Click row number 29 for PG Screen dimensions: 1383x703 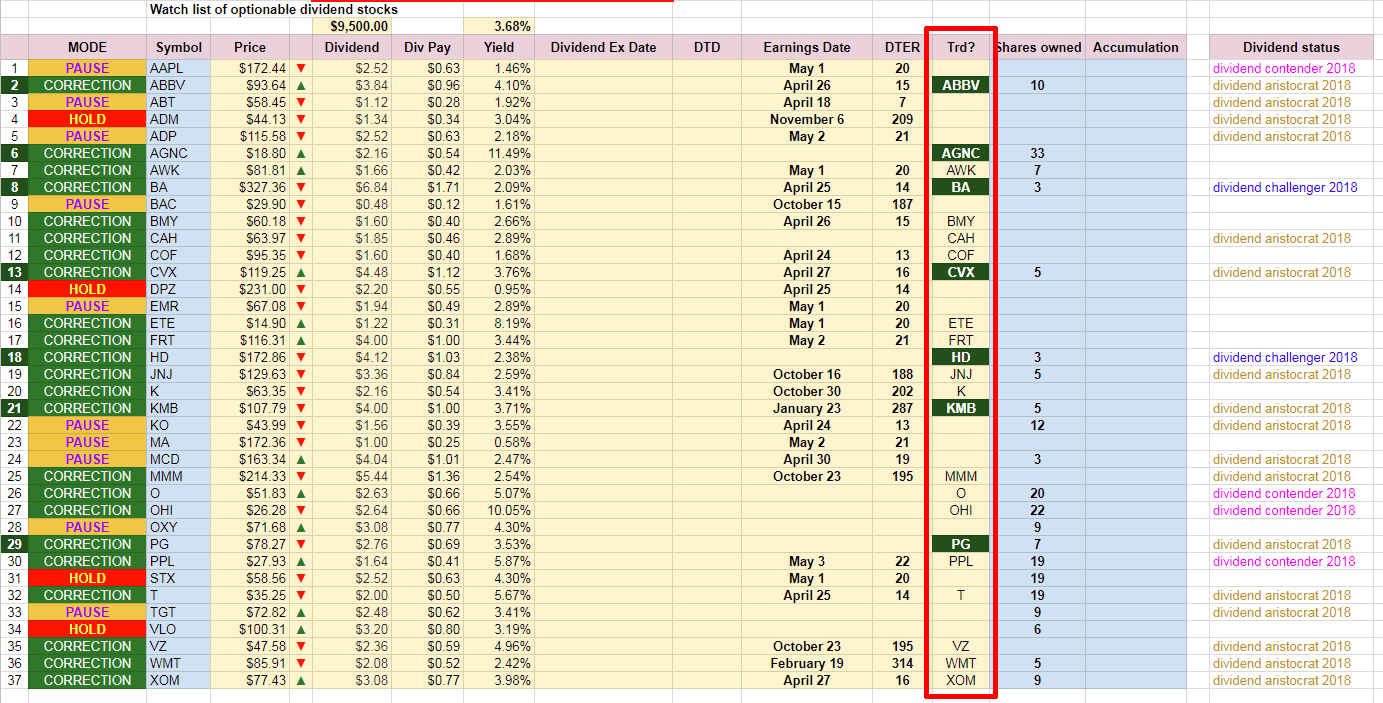tap(14, 544)
